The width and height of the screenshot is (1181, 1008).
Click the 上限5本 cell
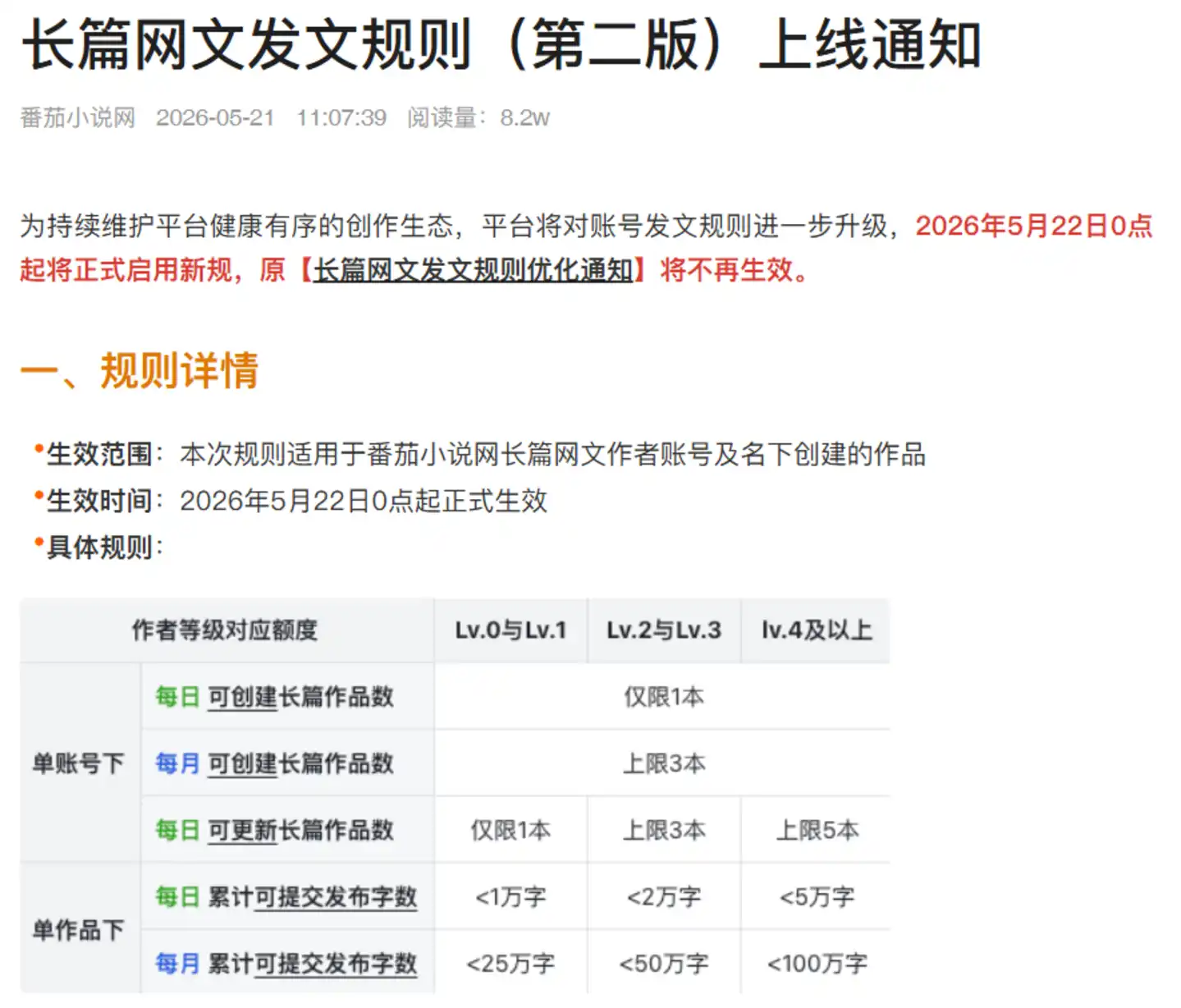[x=817, y=830]
